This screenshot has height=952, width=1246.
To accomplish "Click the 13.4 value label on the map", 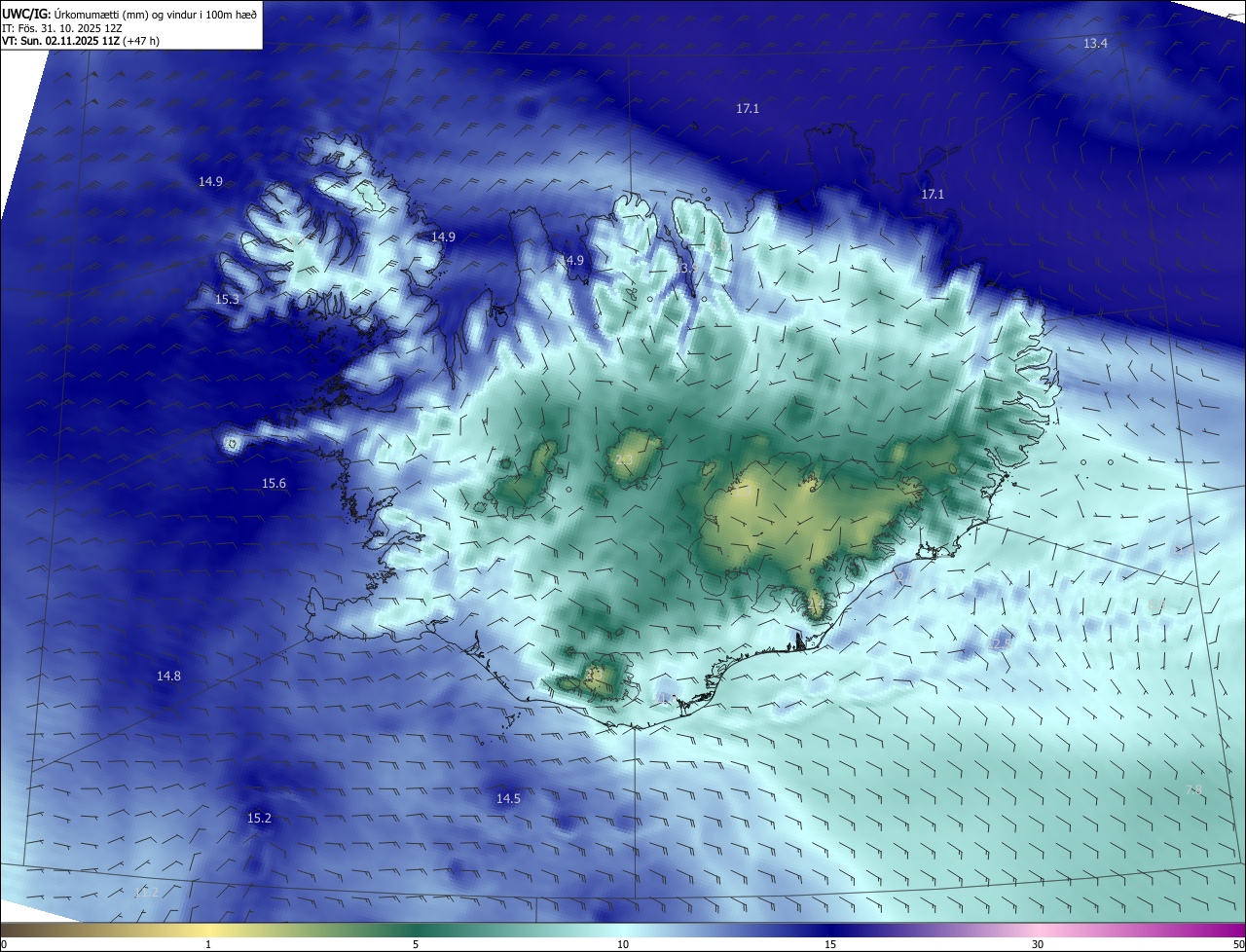I will [1096, 43].
